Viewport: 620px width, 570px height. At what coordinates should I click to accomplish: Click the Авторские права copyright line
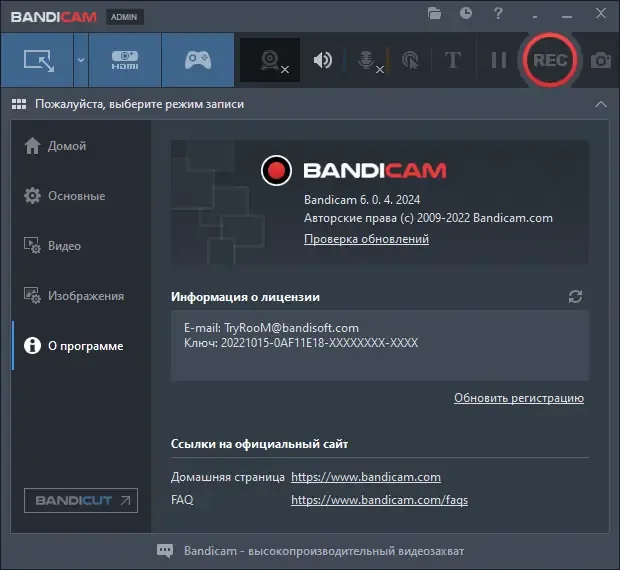[428, 218]
